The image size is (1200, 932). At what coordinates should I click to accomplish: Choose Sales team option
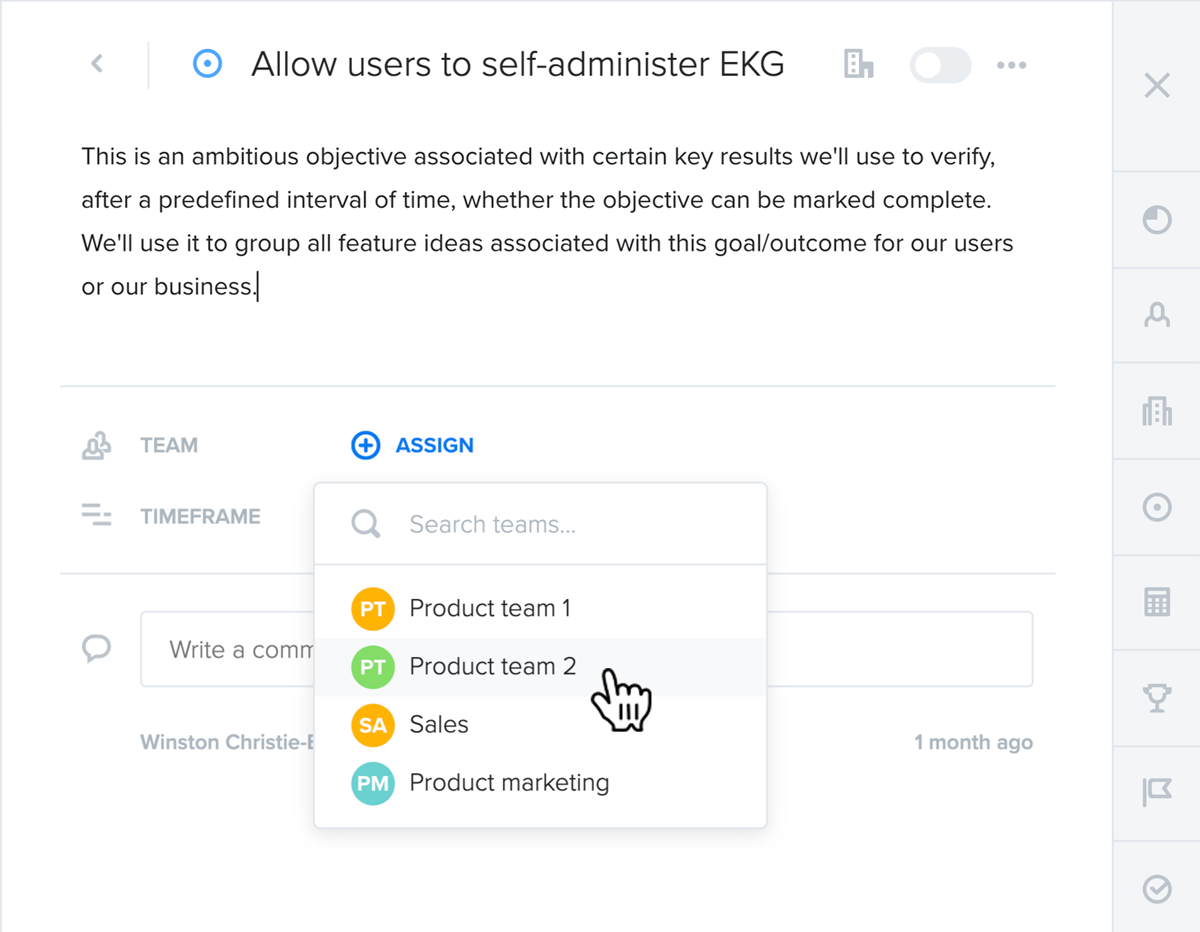[x=541, y=725]
